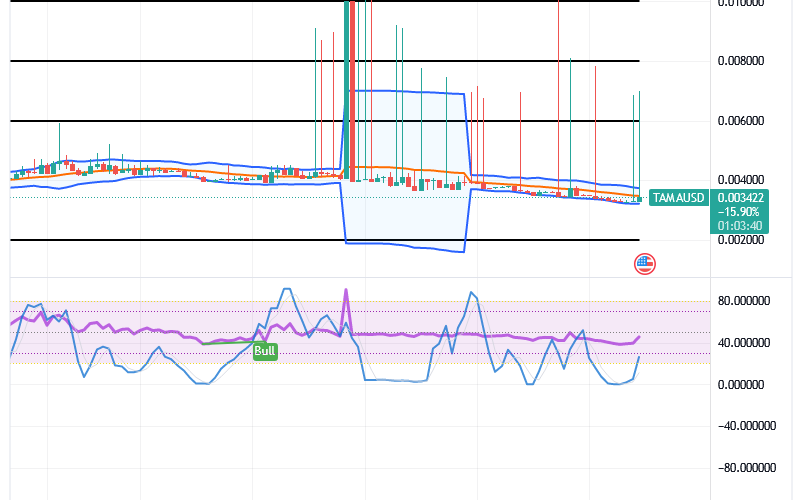Click the 0.004000 price axis label

pyautogui.click(x=741, y=180)
